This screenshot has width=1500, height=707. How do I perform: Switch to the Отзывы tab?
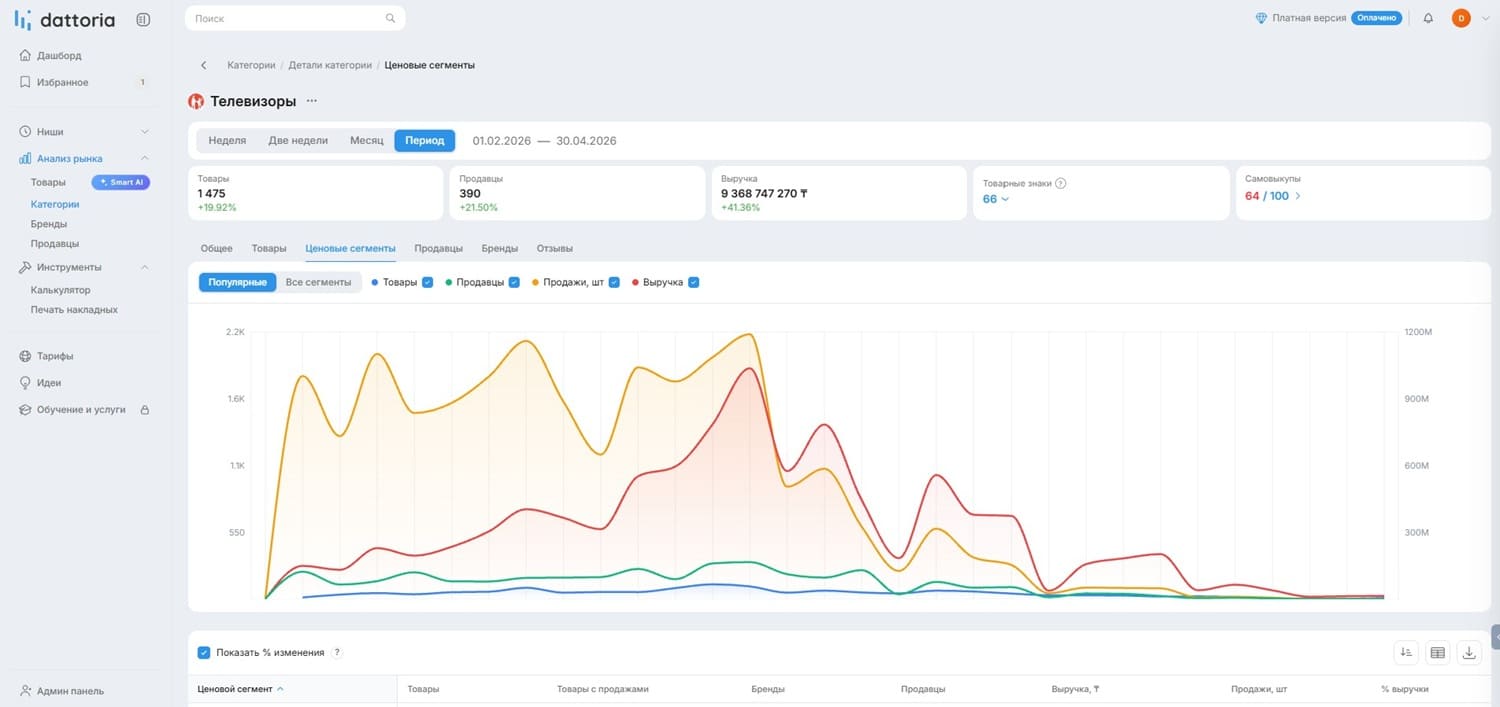tap(555, 248)
